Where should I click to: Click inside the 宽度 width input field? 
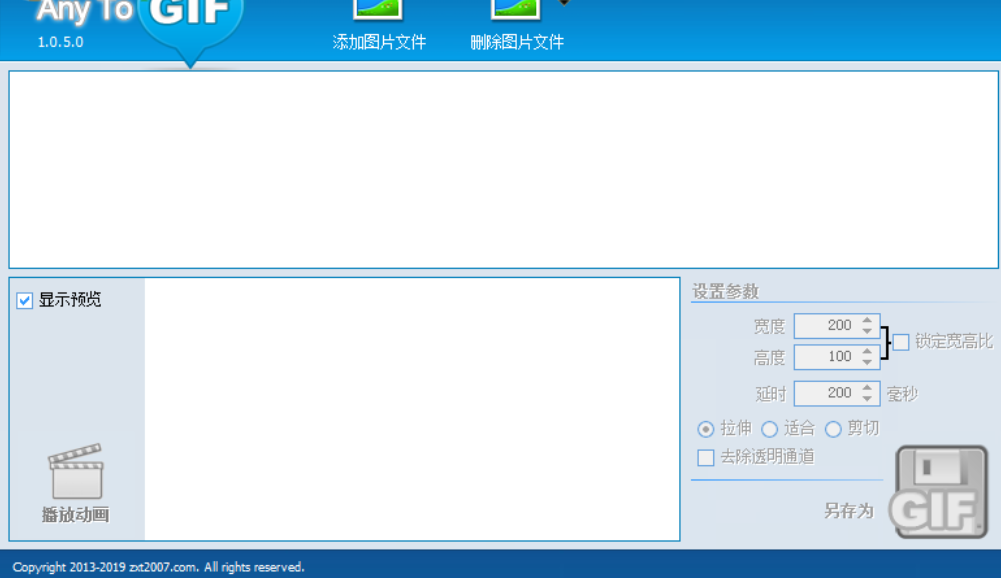click(830, 325)
